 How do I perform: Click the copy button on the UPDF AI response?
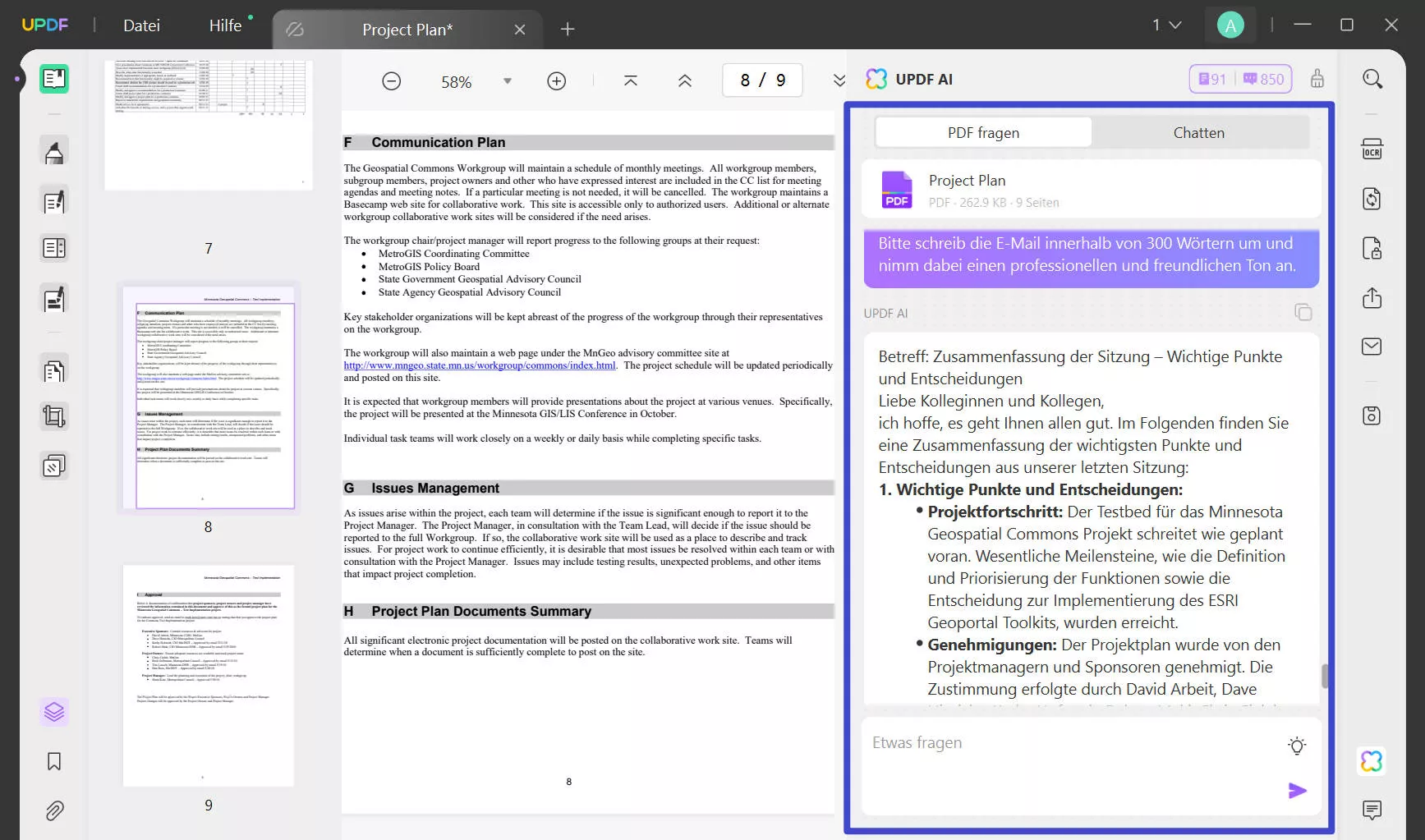click(1303, 312)
